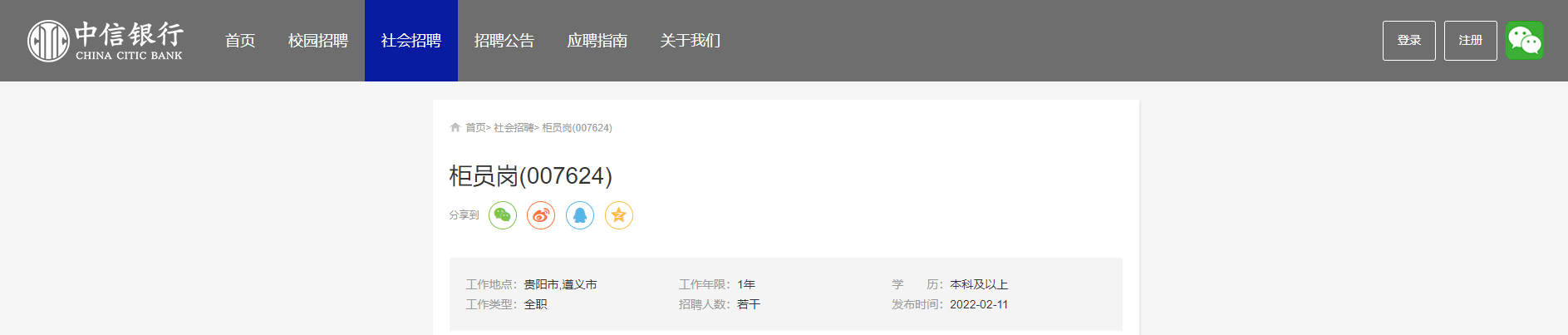The height and width of the screenshot is (335, 1568).
Task: Open the 应聘指南 navigation item
Action: (597, 41)
